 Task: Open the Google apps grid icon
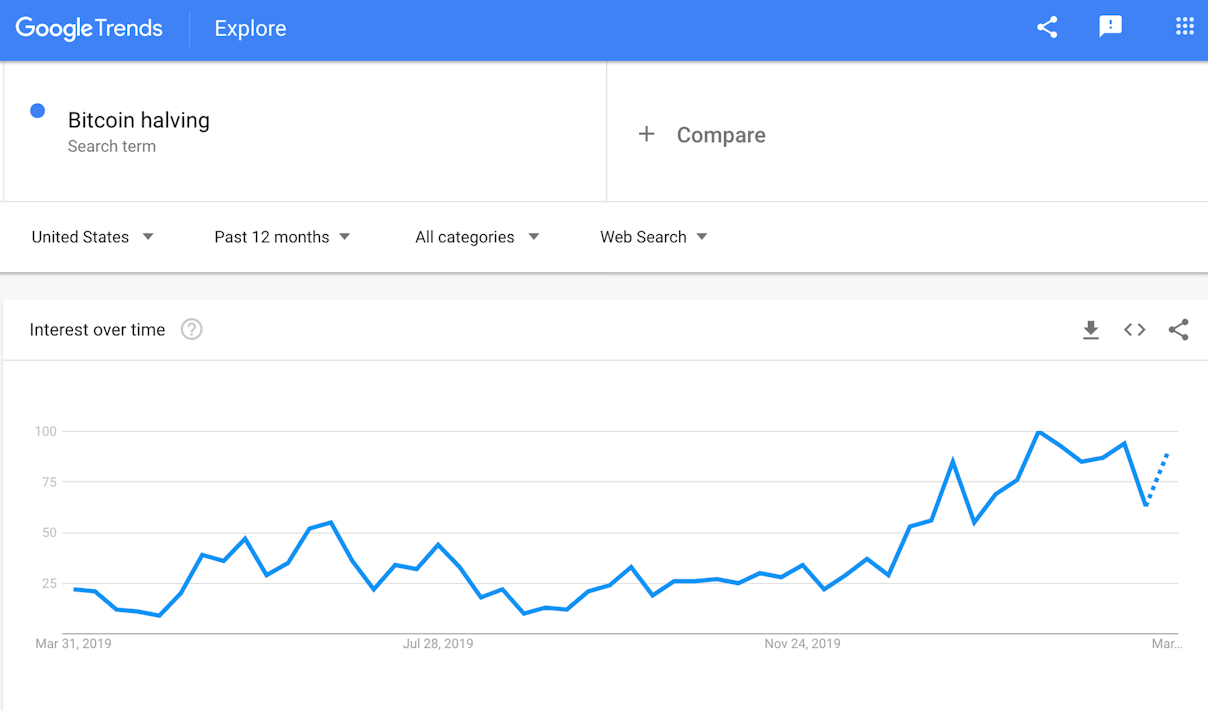click(1184, 27)
